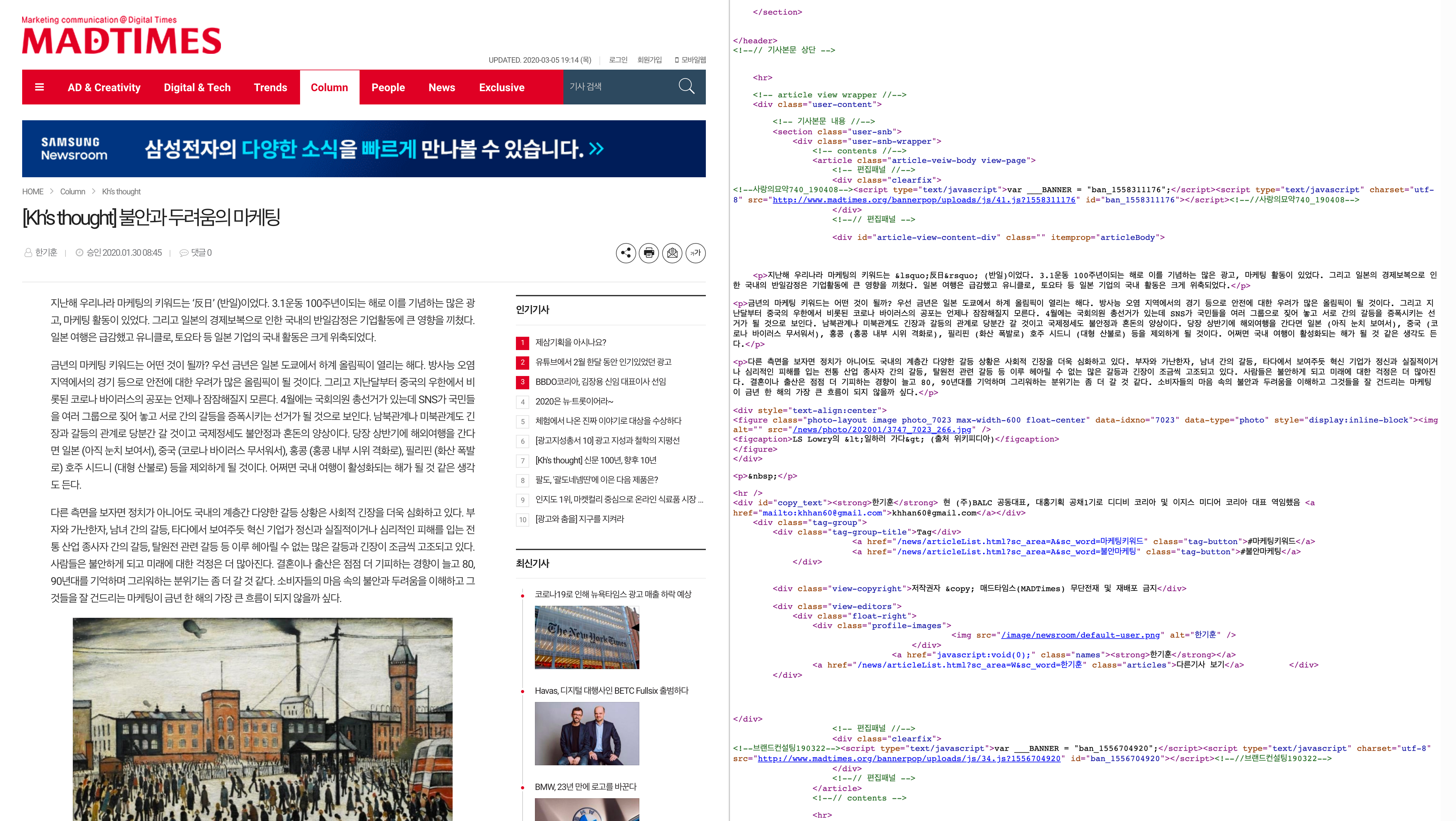
Task: Open BMW, 23년 만에 로고를 바꾼다
Action: coord(586,787)
